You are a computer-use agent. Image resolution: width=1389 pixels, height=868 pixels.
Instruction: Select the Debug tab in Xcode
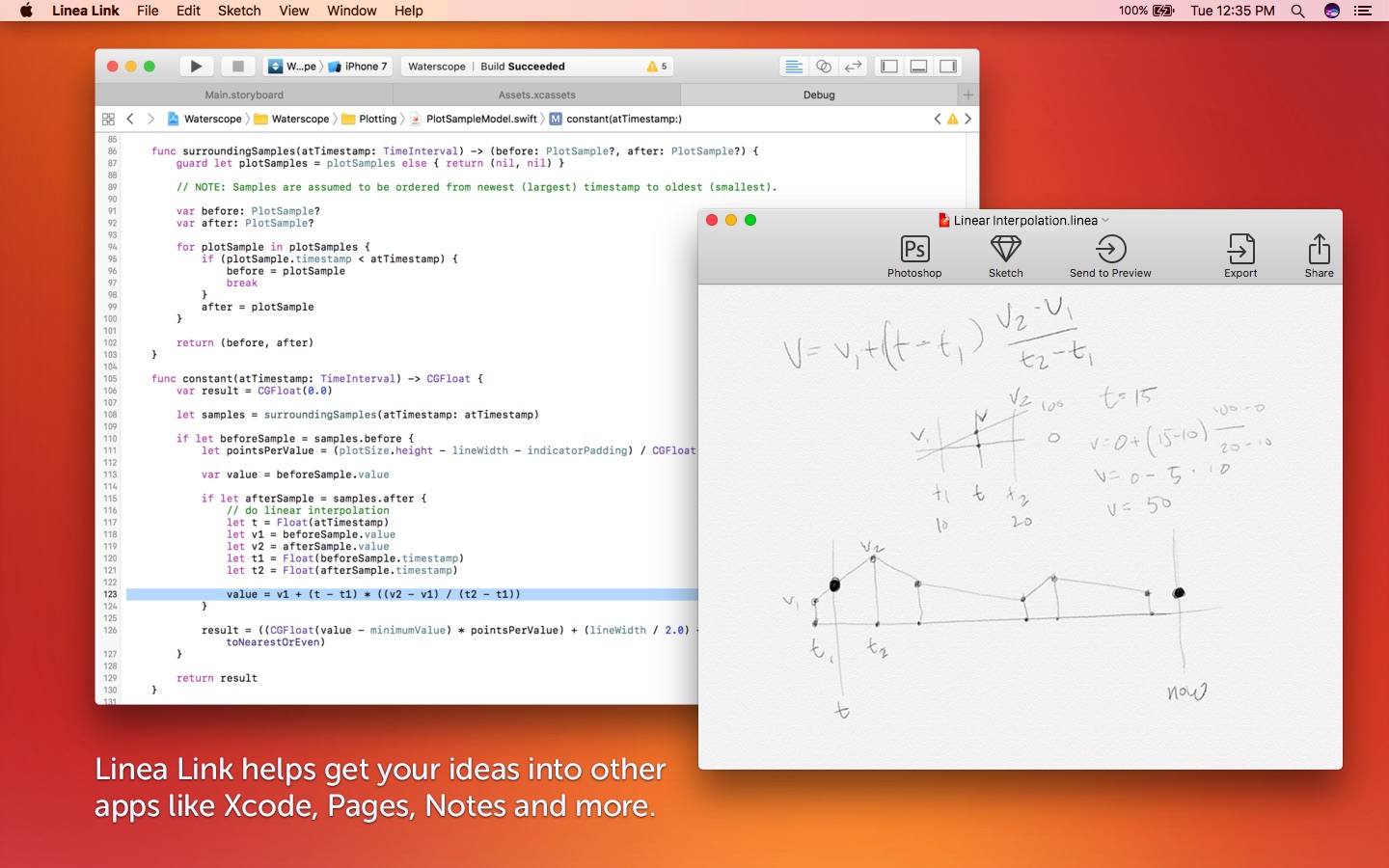819,95
